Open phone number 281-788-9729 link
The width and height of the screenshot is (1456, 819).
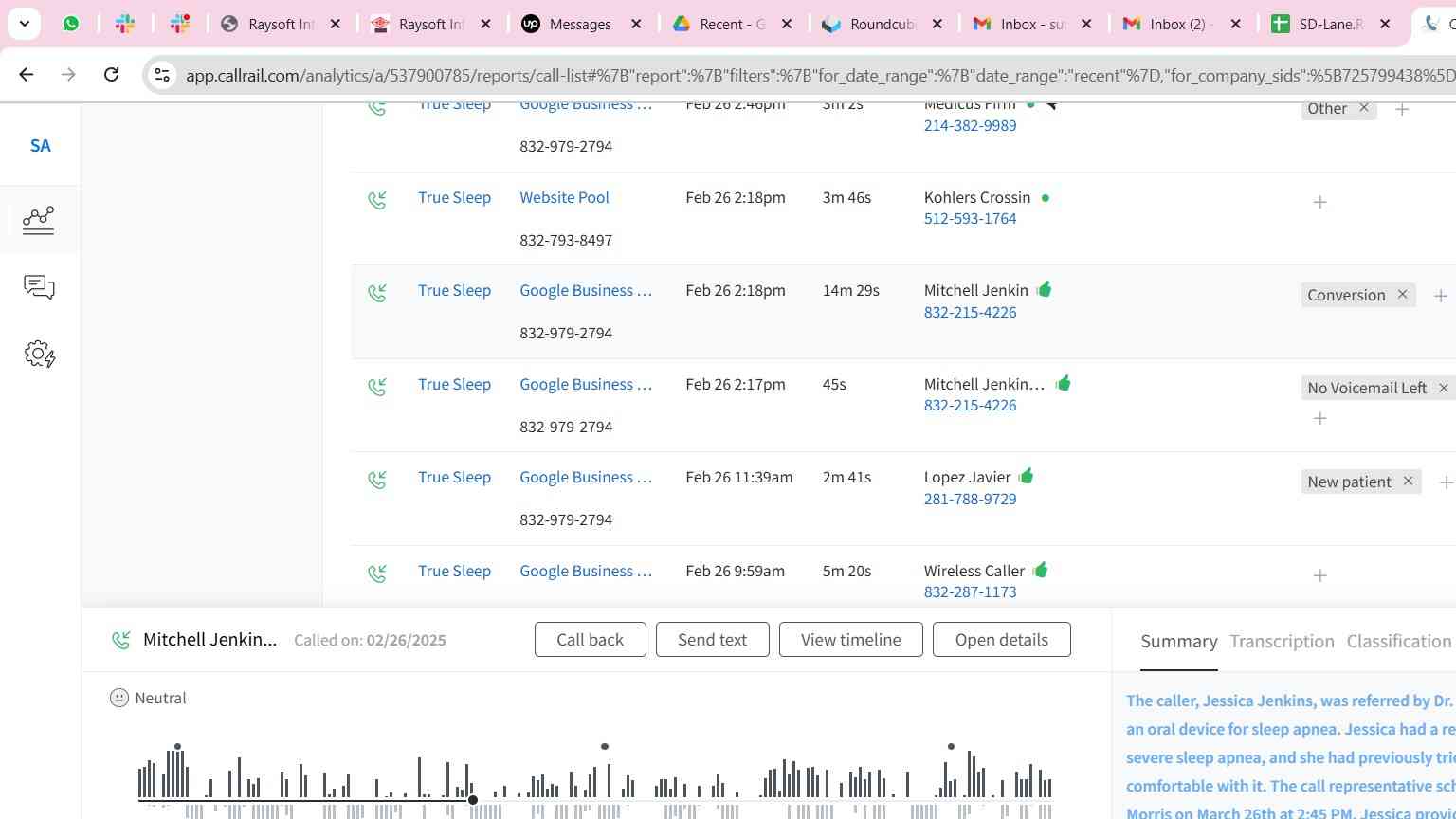click(970, 499)
